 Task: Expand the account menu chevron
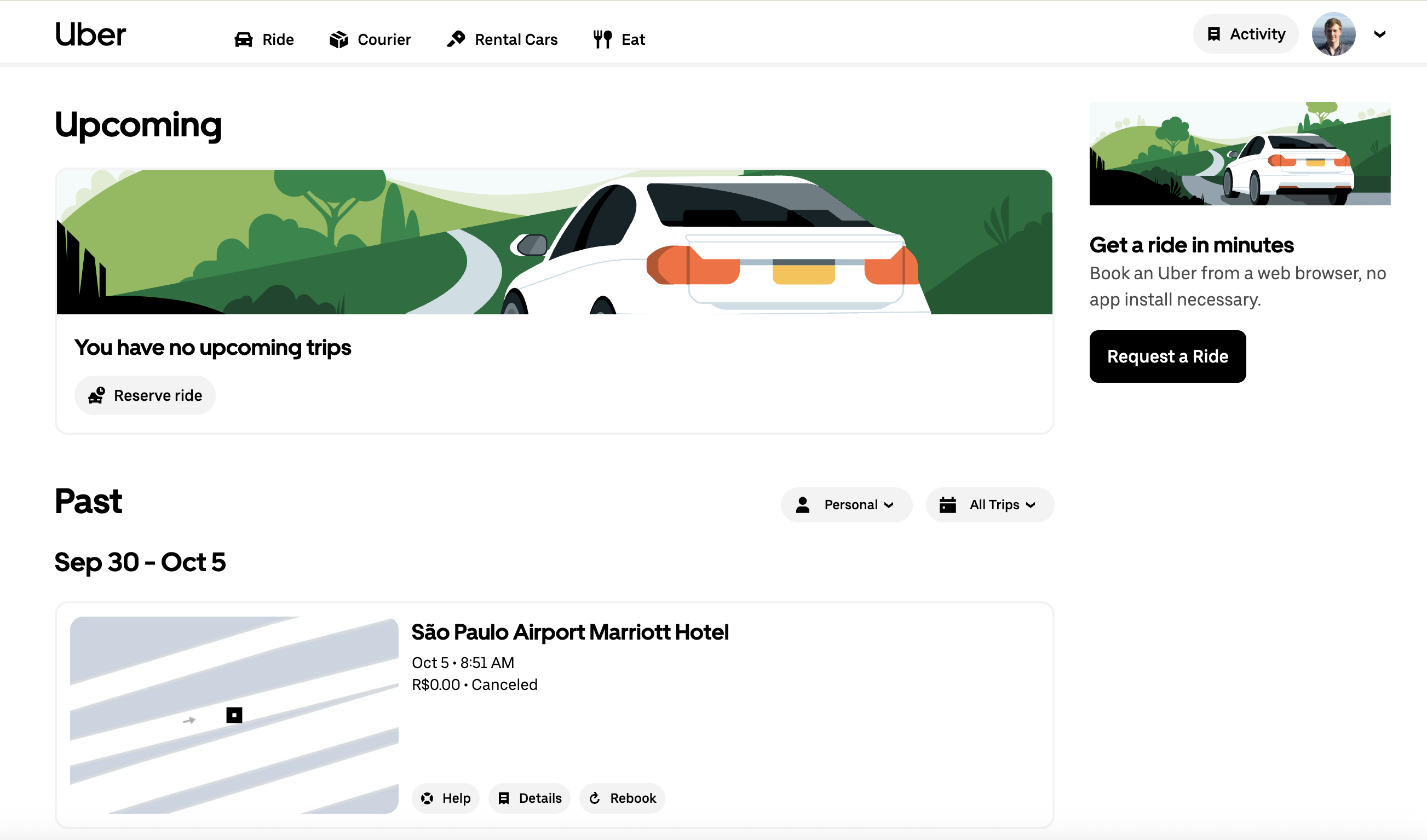click(1380, 34)
